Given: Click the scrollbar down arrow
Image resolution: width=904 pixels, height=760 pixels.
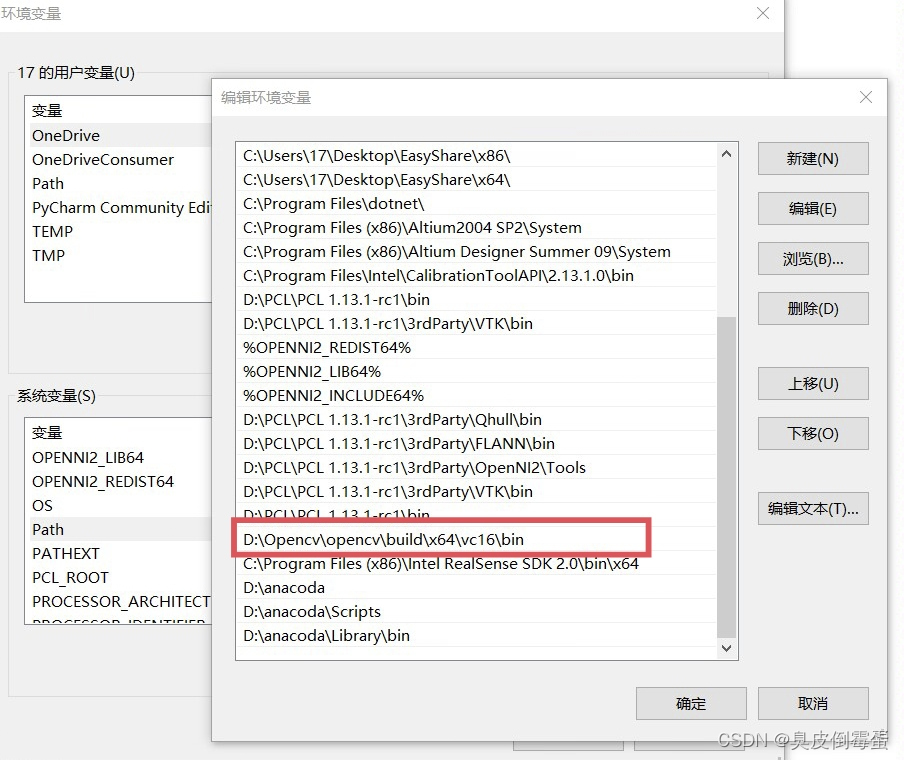Looking at the screenshot, I should (x=728, y=646).
